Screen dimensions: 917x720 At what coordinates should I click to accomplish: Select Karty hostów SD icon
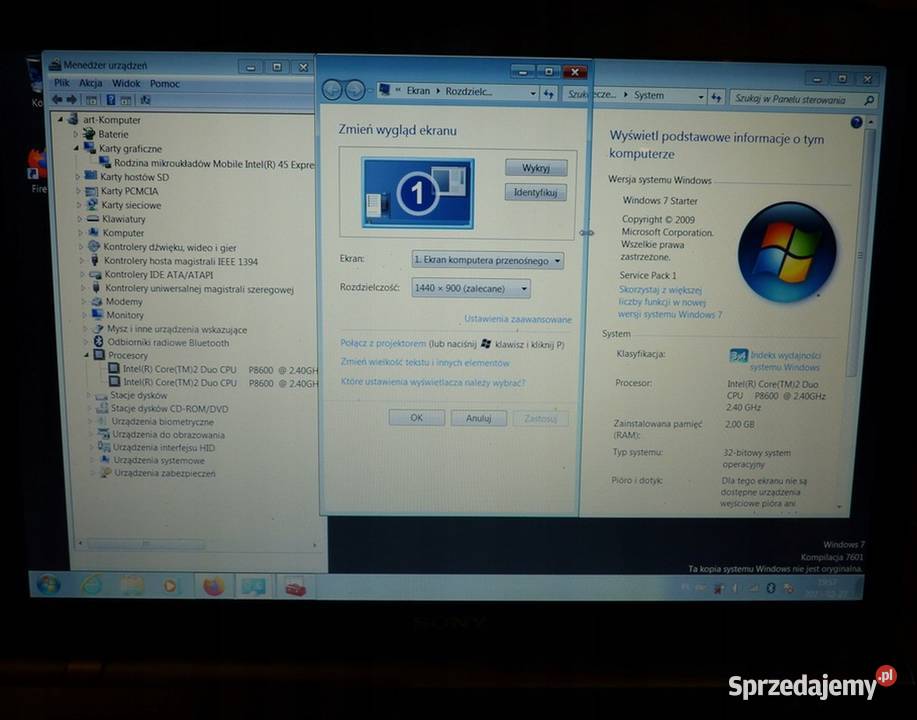(91, 176)
